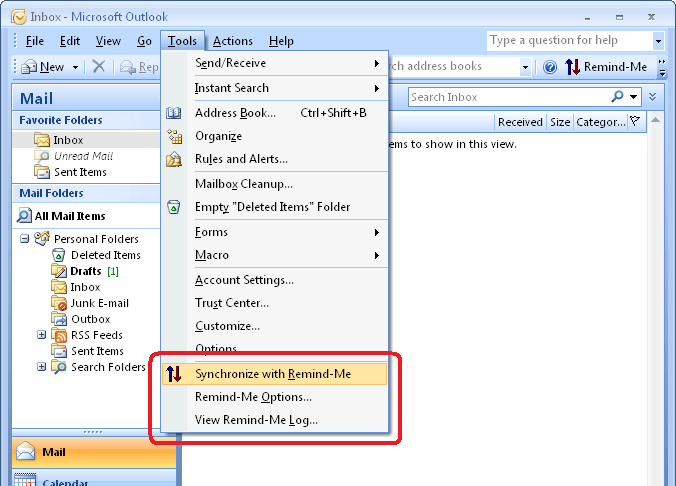Screen dimensions: 676x486
Task: Click the Synchronize red-blue arrows icon
Action: tap(174, 374)
